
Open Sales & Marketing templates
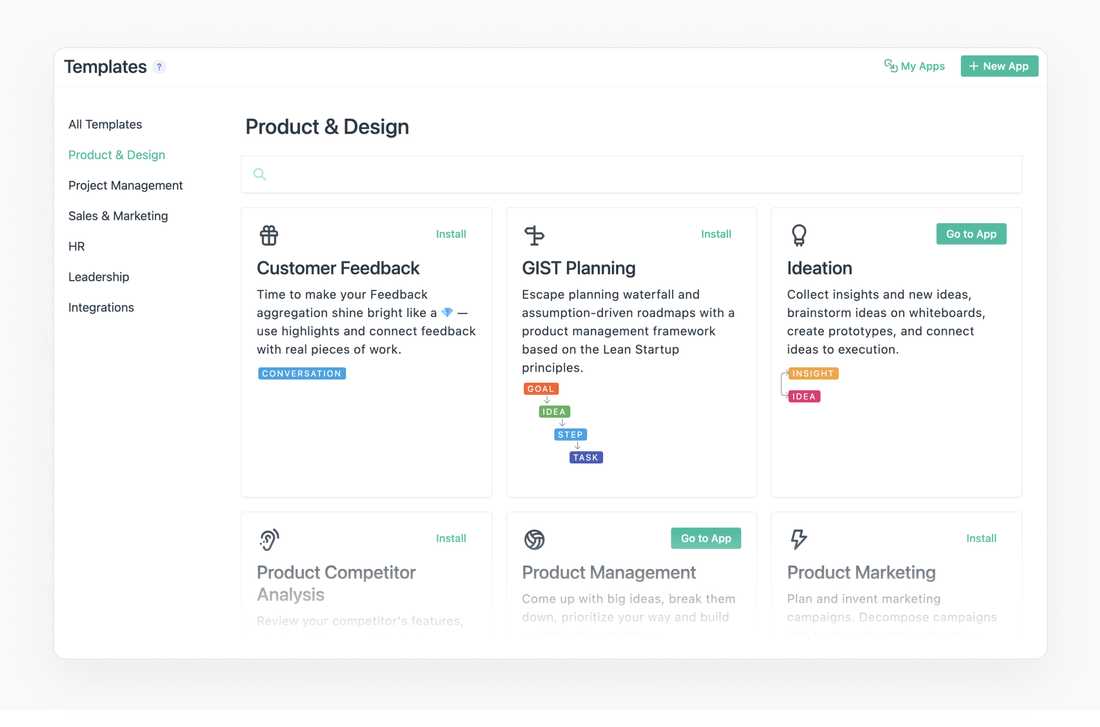(118, 216)
